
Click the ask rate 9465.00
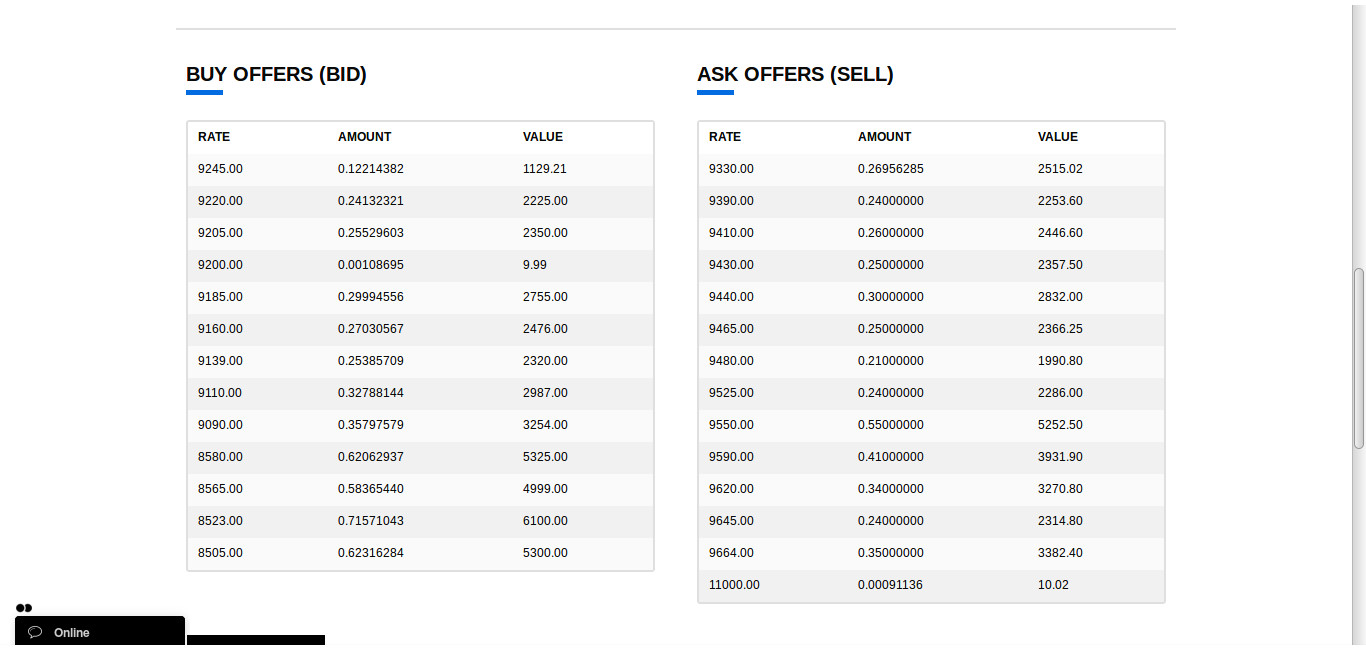[x=731, y=329]
